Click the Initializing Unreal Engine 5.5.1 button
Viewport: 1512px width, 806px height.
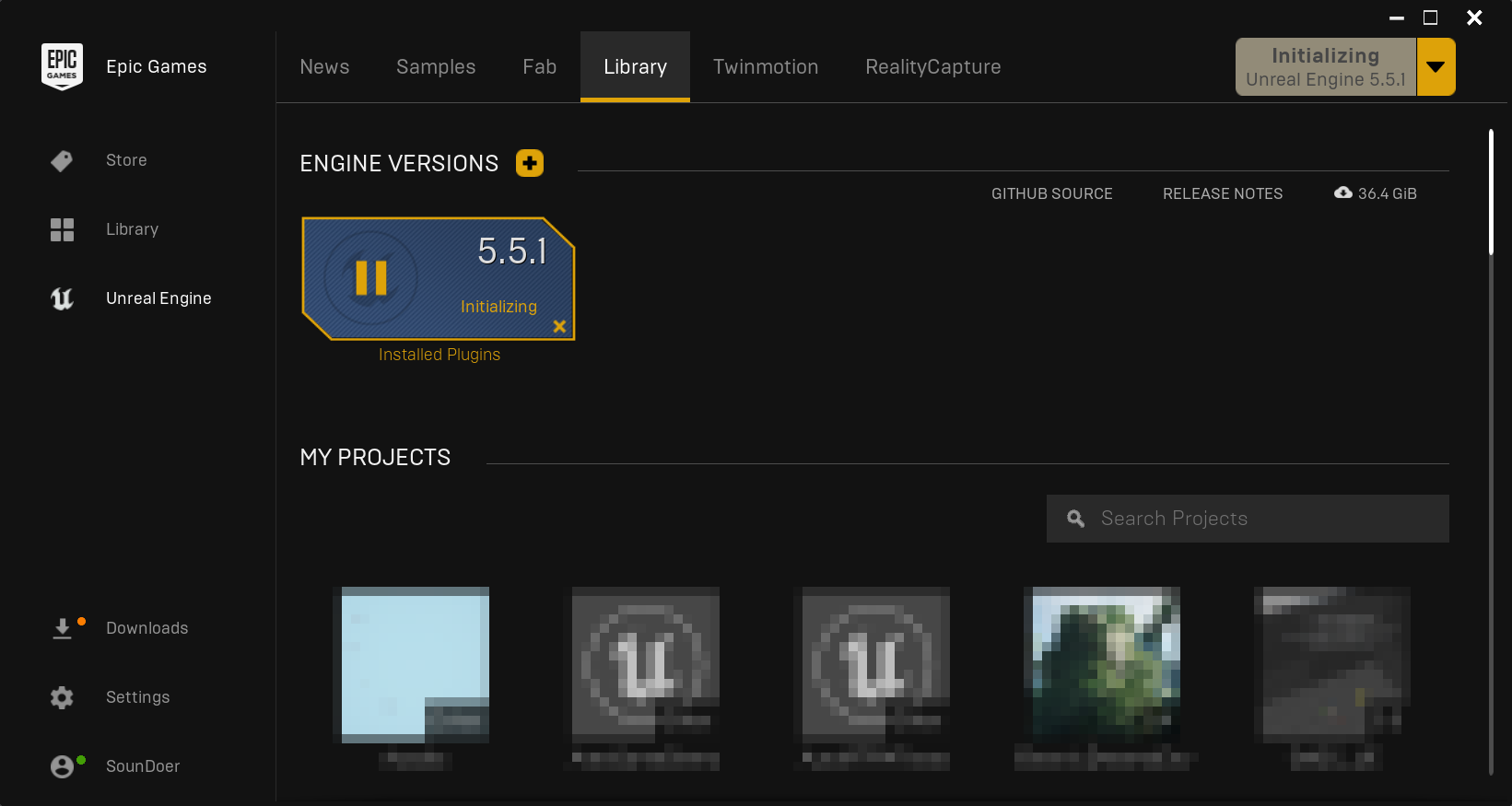click(x=1325, y=67)
